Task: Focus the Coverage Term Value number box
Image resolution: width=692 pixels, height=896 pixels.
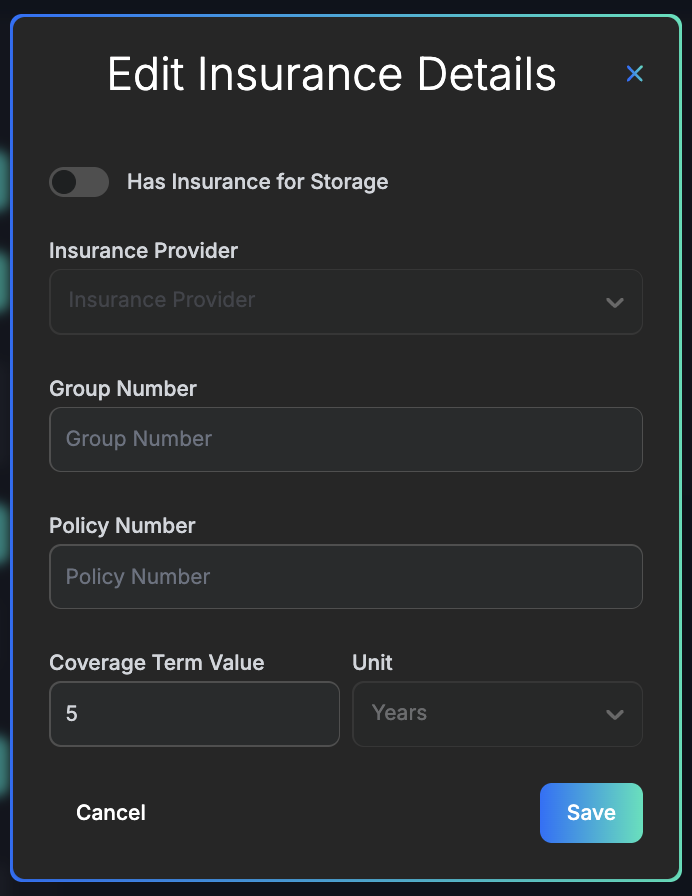Action: [194, 713]
